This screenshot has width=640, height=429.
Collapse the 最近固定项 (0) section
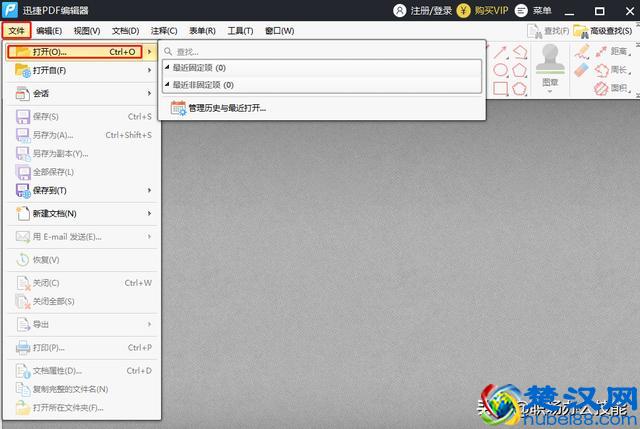167,67
